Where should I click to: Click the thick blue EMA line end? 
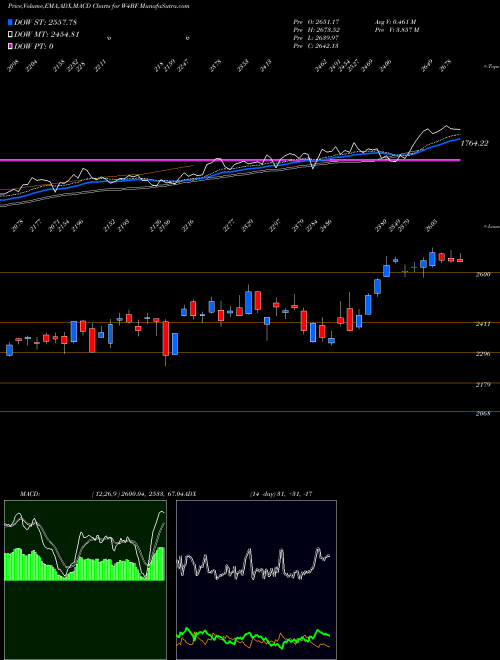(458, 138)
